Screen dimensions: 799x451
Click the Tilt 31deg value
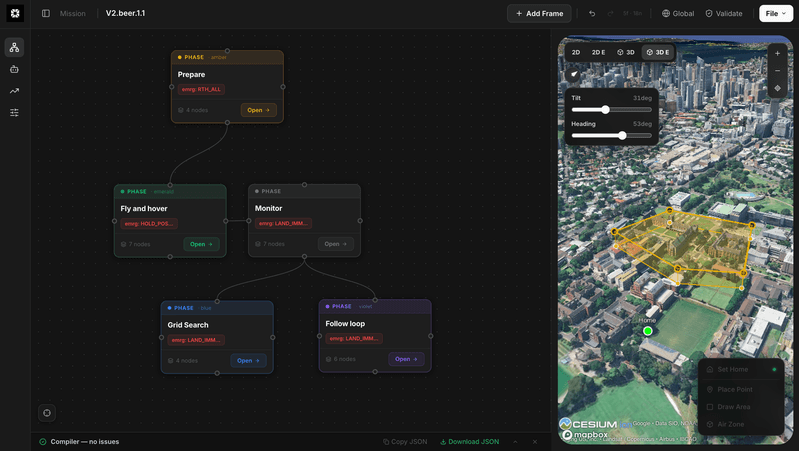pos(642,98)
